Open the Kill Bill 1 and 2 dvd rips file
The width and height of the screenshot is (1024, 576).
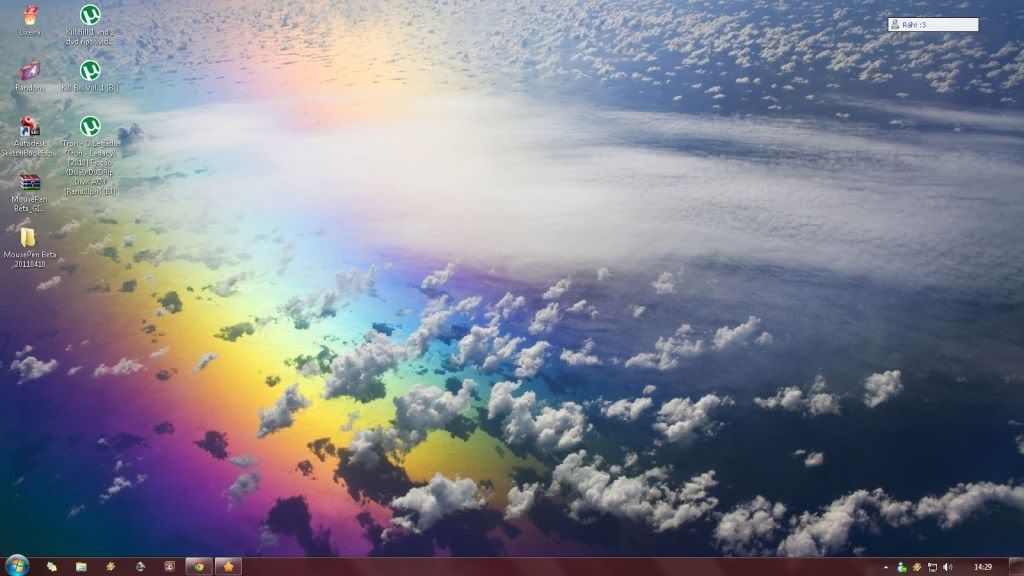pyautogui.click(x=89, y=17)
